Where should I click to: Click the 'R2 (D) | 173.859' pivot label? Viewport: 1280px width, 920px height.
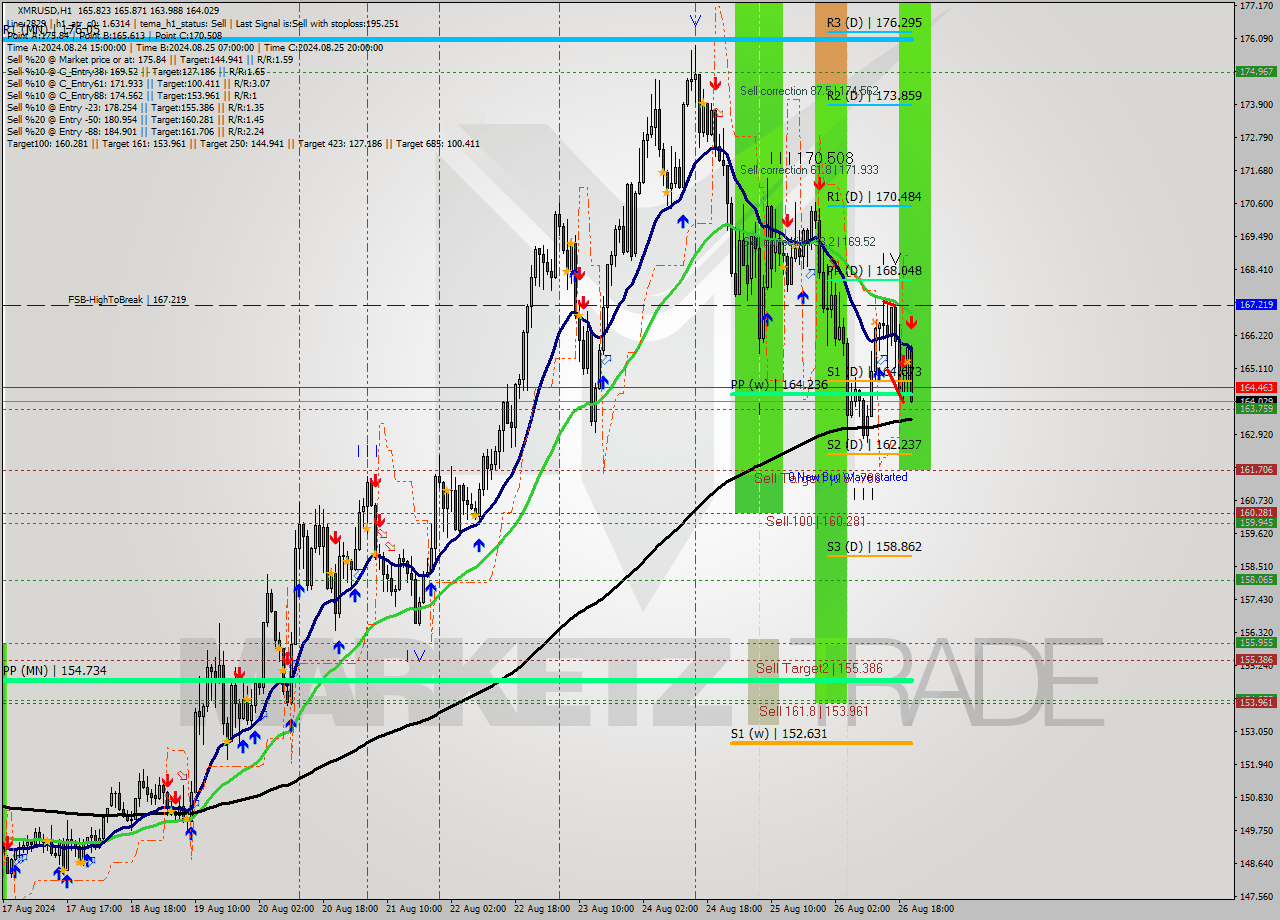[x=874, y=96]
